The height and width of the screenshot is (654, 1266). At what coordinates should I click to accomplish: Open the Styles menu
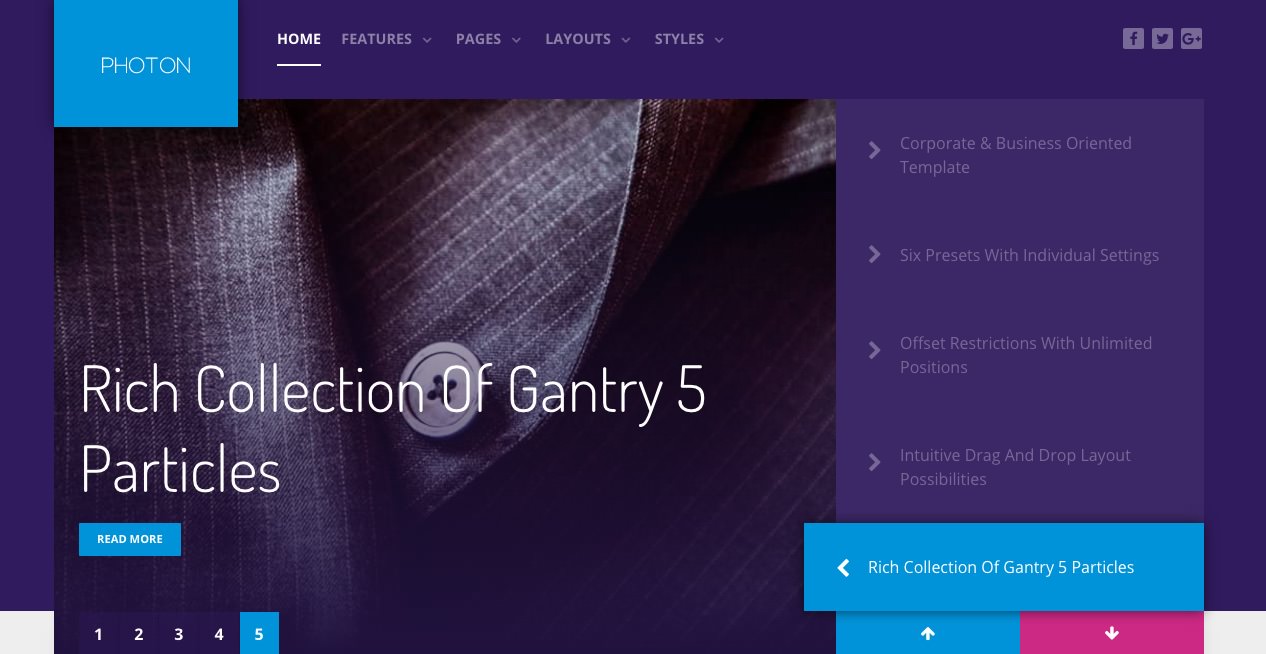689,39
